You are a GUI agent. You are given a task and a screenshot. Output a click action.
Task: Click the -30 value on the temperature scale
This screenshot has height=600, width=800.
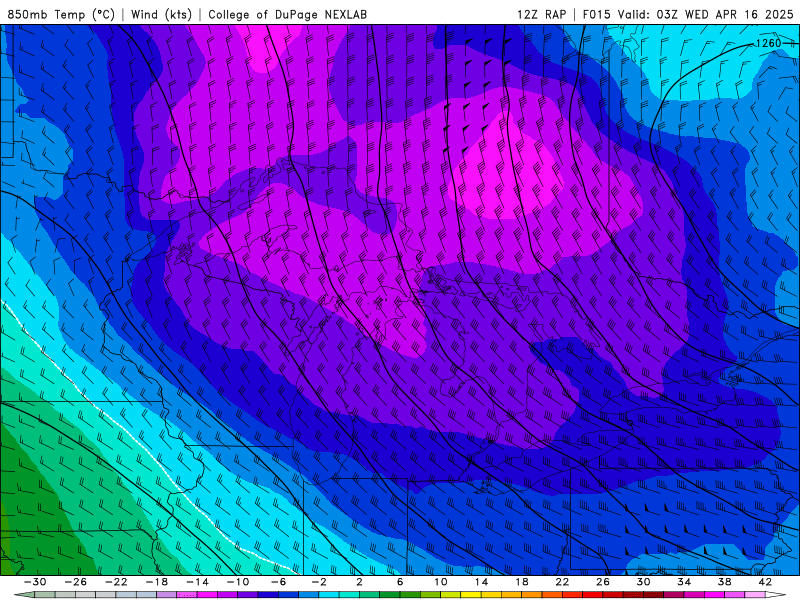[35, 582]
